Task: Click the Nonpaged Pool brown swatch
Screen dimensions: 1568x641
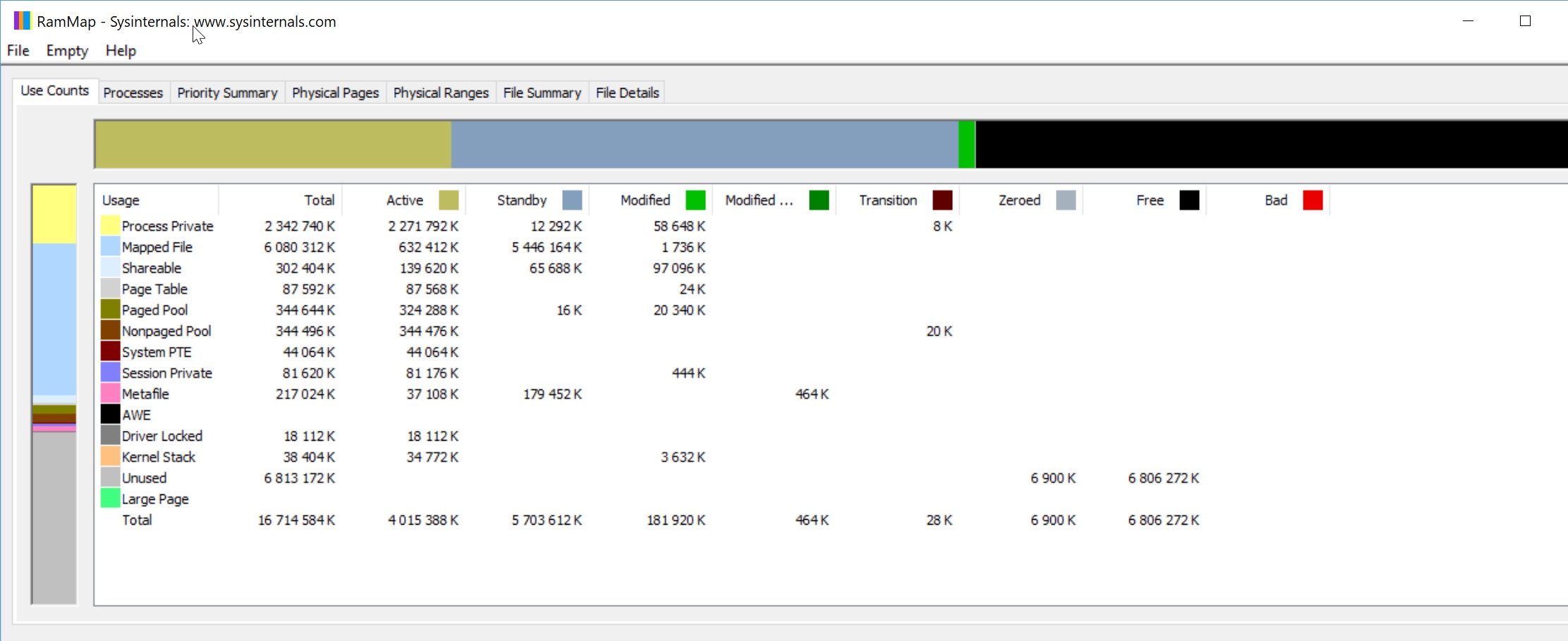Action: 110,331
